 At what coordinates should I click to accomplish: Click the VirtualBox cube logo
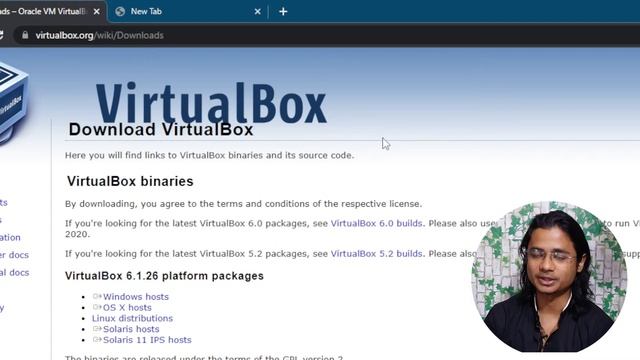tap(14, 102)
